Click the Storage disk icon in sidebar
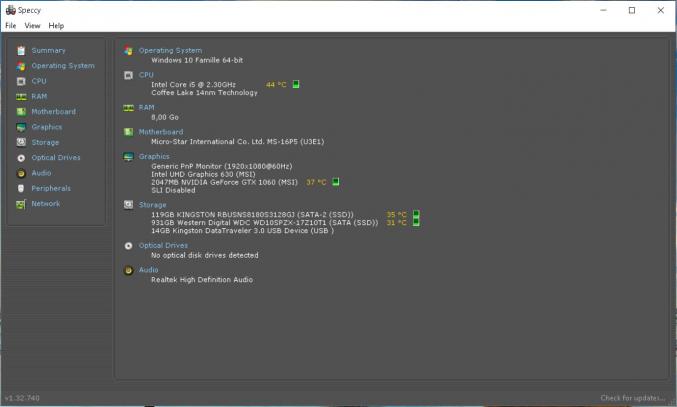This screenshot has height=407, width=677. click(21, 142)
